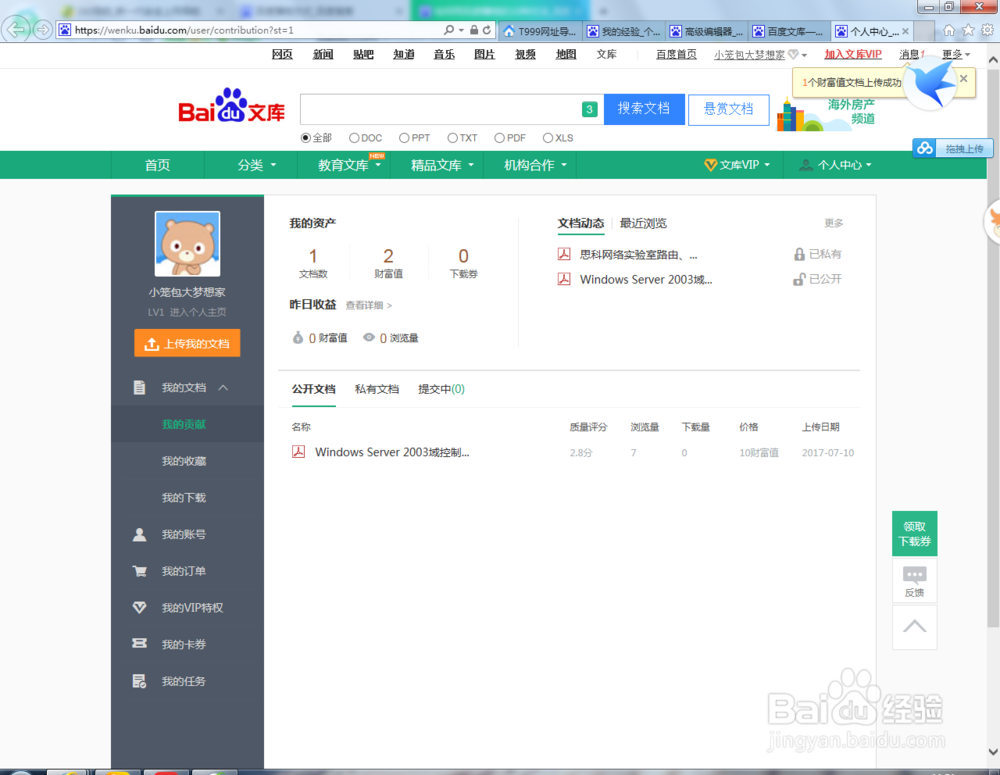Click the 我的任务 task list icon
Screen dimensions: 1000x775
coord(139,681)
